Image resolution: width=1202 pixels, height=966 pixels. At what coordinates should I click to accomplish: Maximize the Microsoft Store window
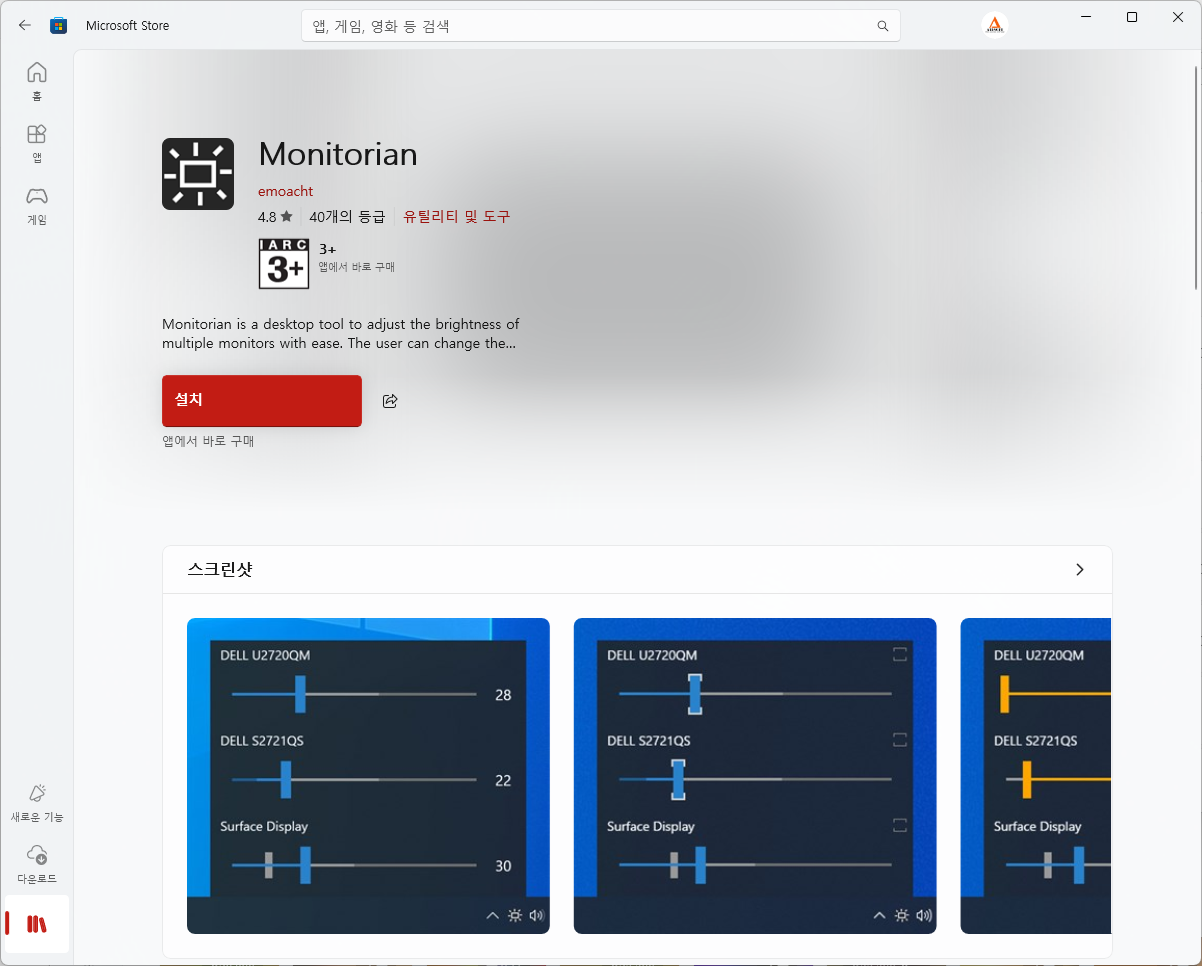tap(1131, 17)
